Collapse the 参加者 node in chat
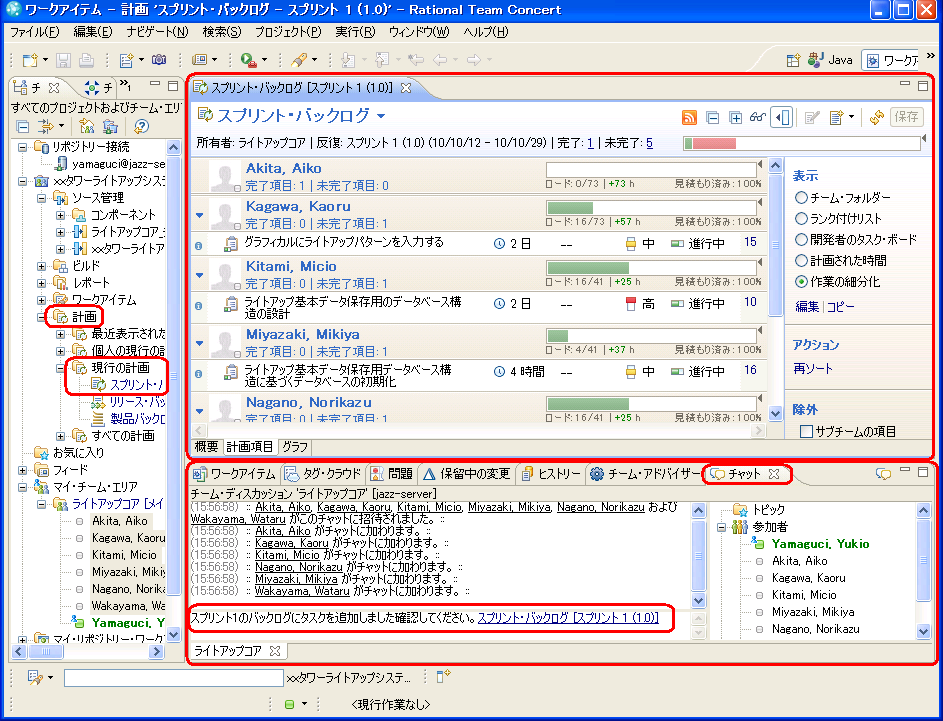943x721 pixels. click(x=721, y=527)
